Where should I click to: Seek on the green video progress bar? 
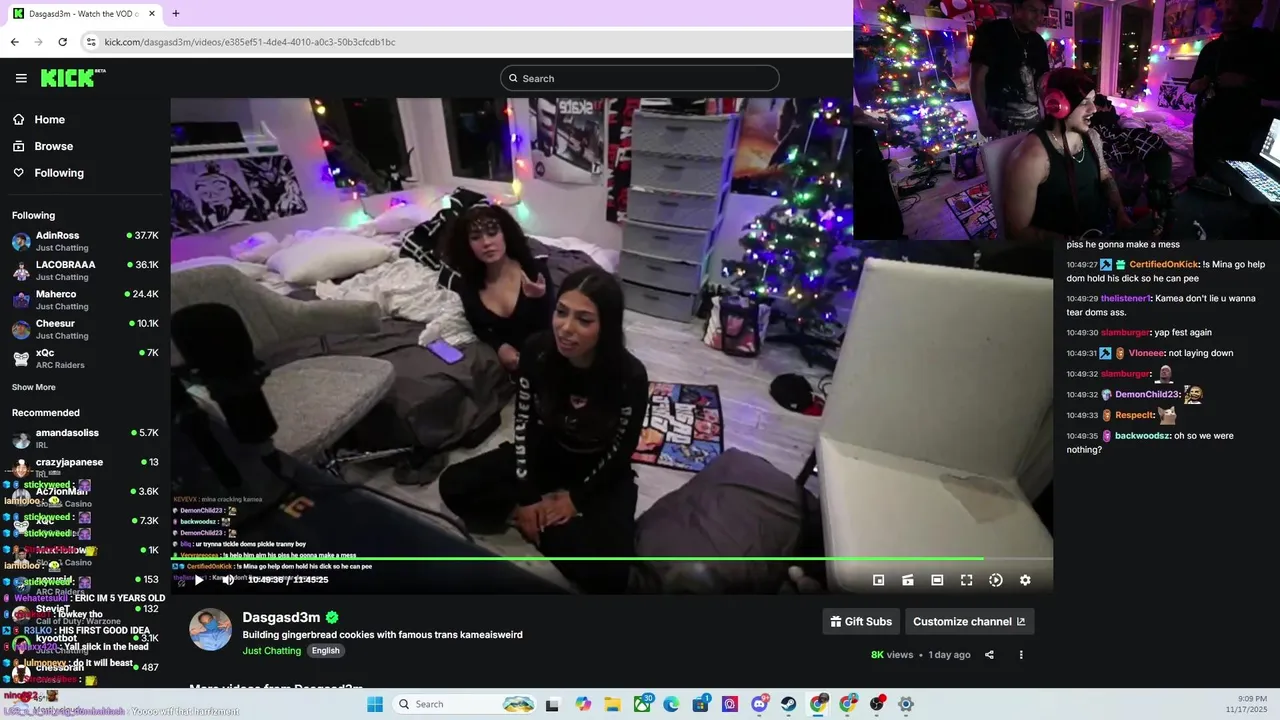tap(611, 559)
